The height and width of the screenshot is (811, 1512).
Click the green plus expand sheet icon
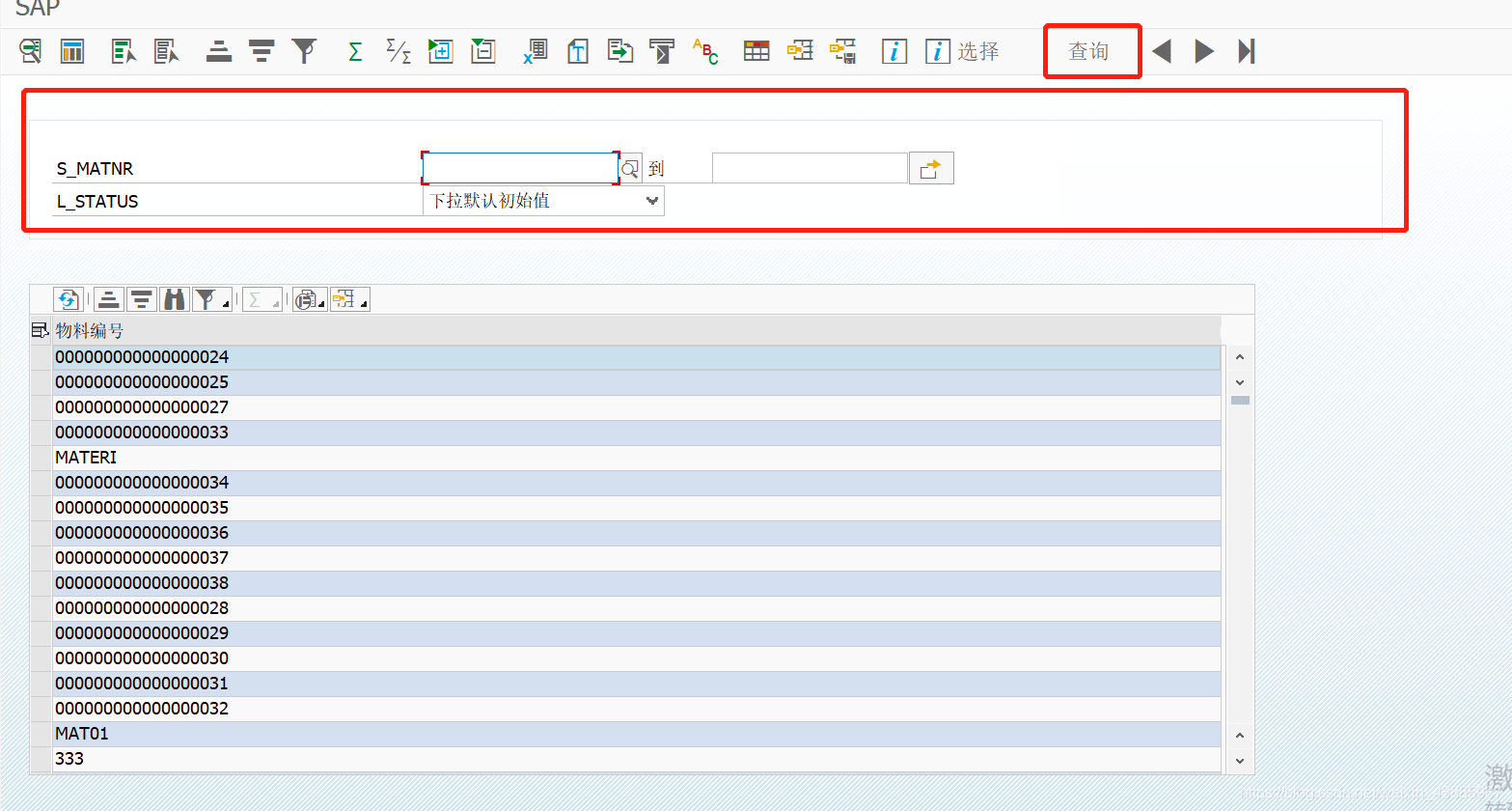click(441, 51)
